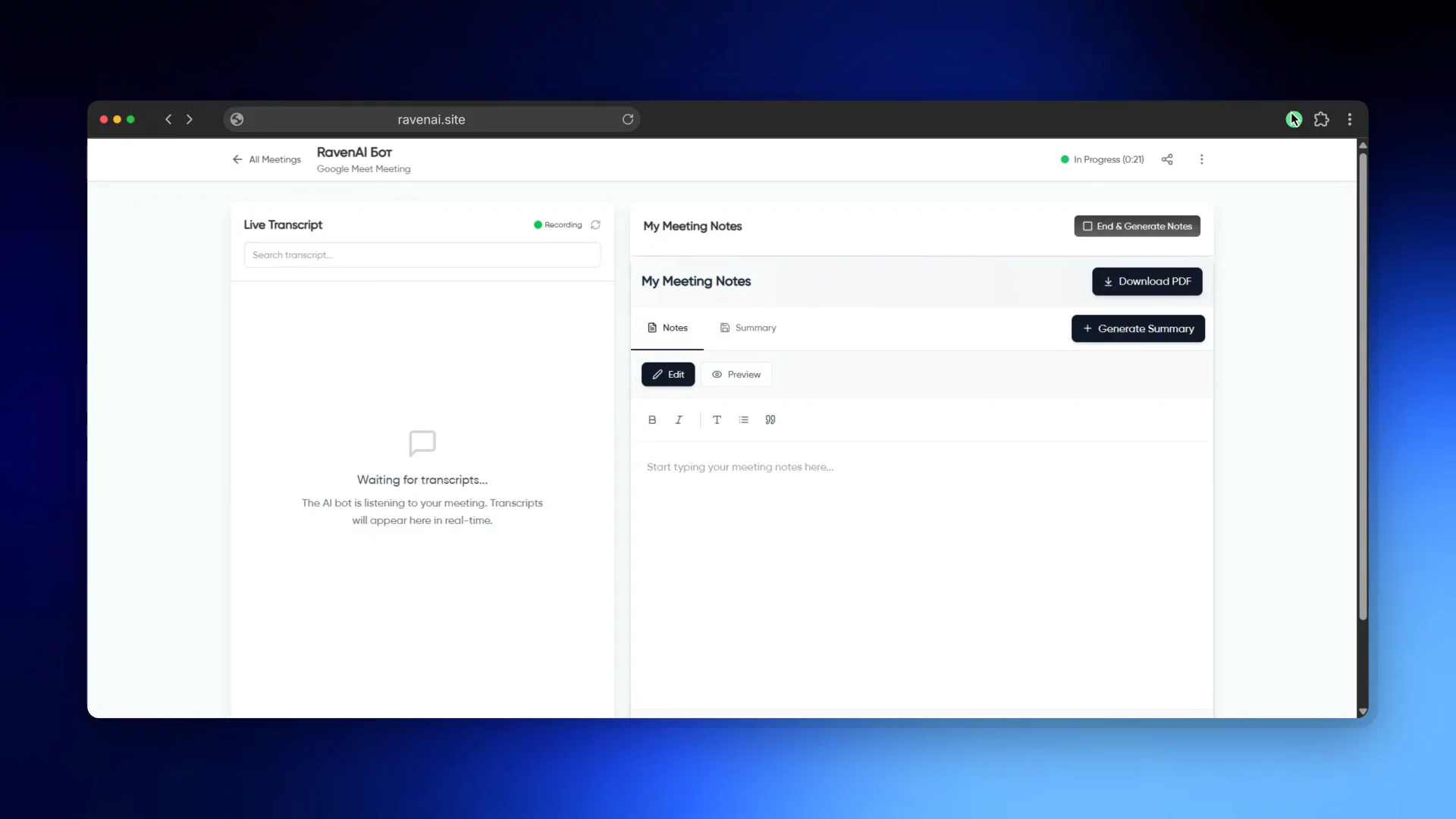The image size is (1456, 819).
Task: Click the Google Meet Meeting subtitle
Action: coord(363,168)
